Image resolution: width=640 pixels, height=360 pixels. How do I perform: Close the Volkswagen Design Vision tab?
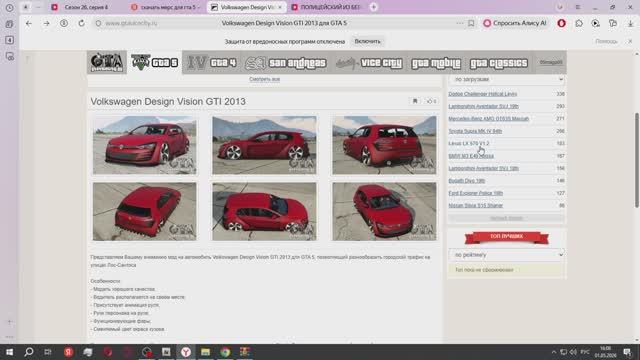click(280, 7)
